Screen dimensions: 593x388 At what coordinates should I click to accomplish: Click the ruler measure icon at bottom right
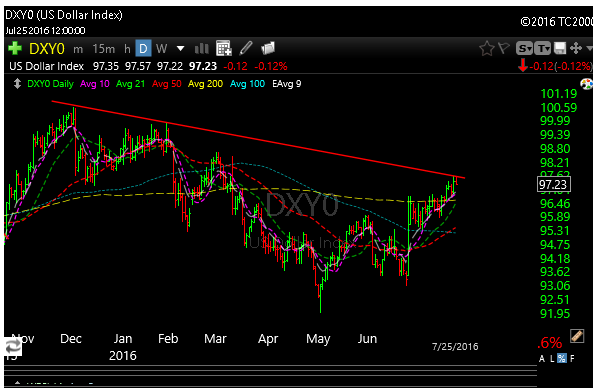[x=576, y=336]
